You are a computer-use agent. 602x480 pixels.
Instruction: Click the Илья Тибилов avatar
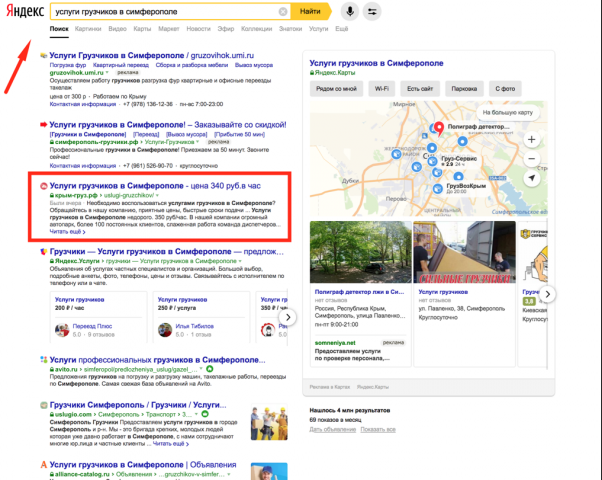pos(165,330)
